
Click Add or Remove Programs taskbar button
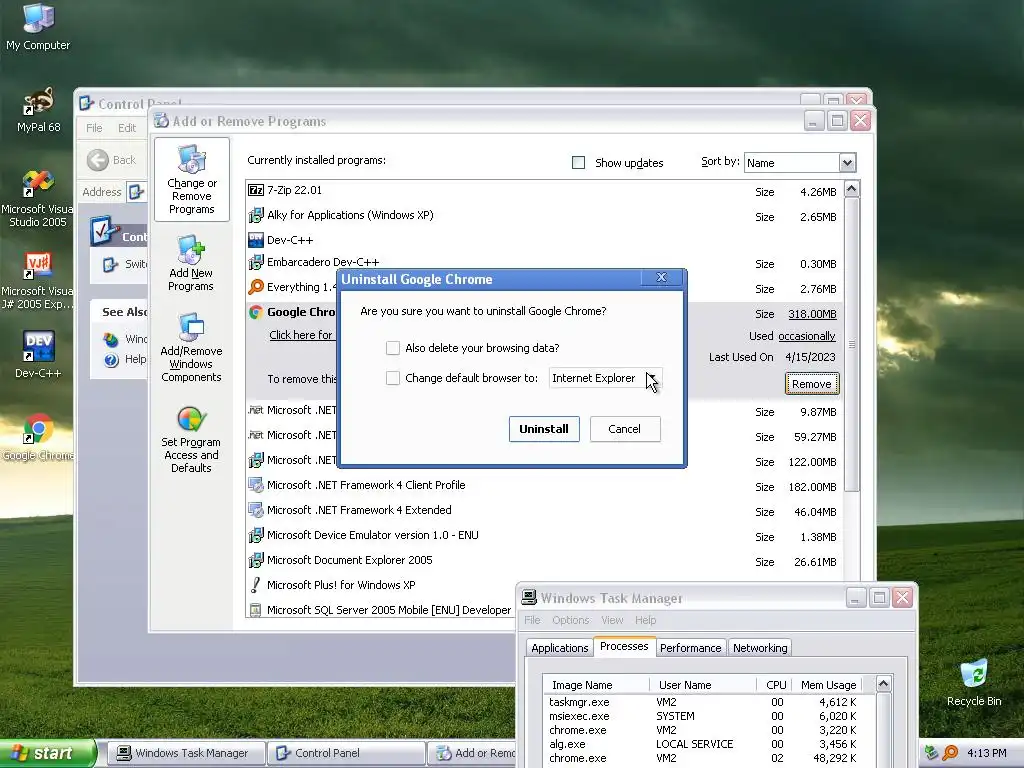473,753
